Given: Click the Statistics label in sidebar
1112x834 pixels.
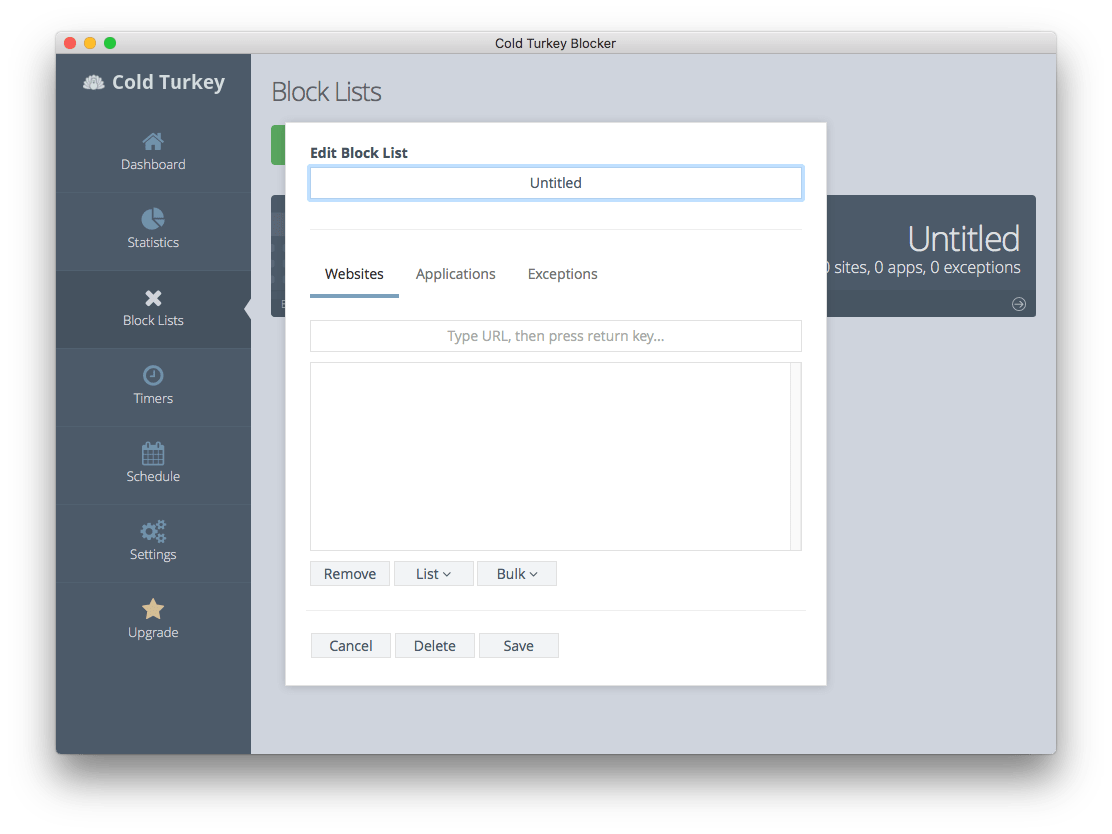Looking at the screenshot, I should [153, 243].
